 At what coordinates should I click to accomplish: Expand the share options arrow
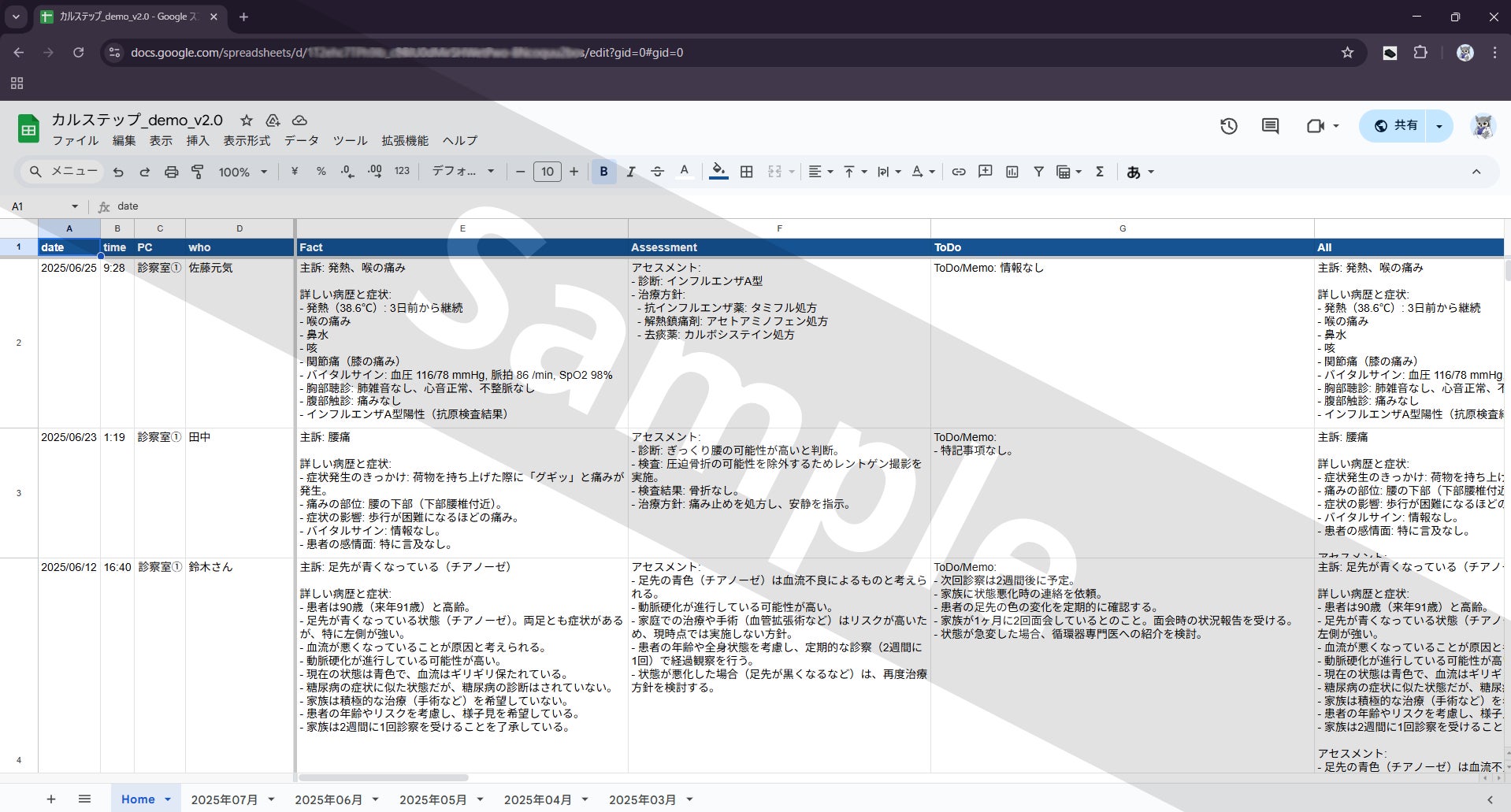(x=1439, y=126)
